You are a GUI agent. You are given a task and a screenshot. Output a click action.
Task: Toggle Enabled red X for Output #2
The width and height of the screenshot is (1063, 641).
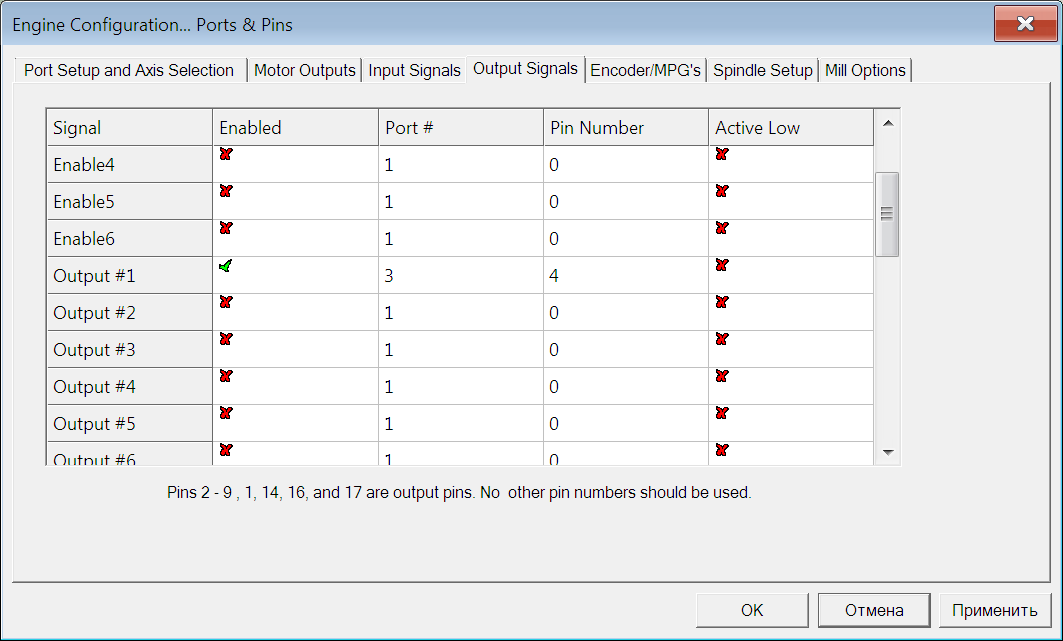pyautogui.click(x=226, y=302)
